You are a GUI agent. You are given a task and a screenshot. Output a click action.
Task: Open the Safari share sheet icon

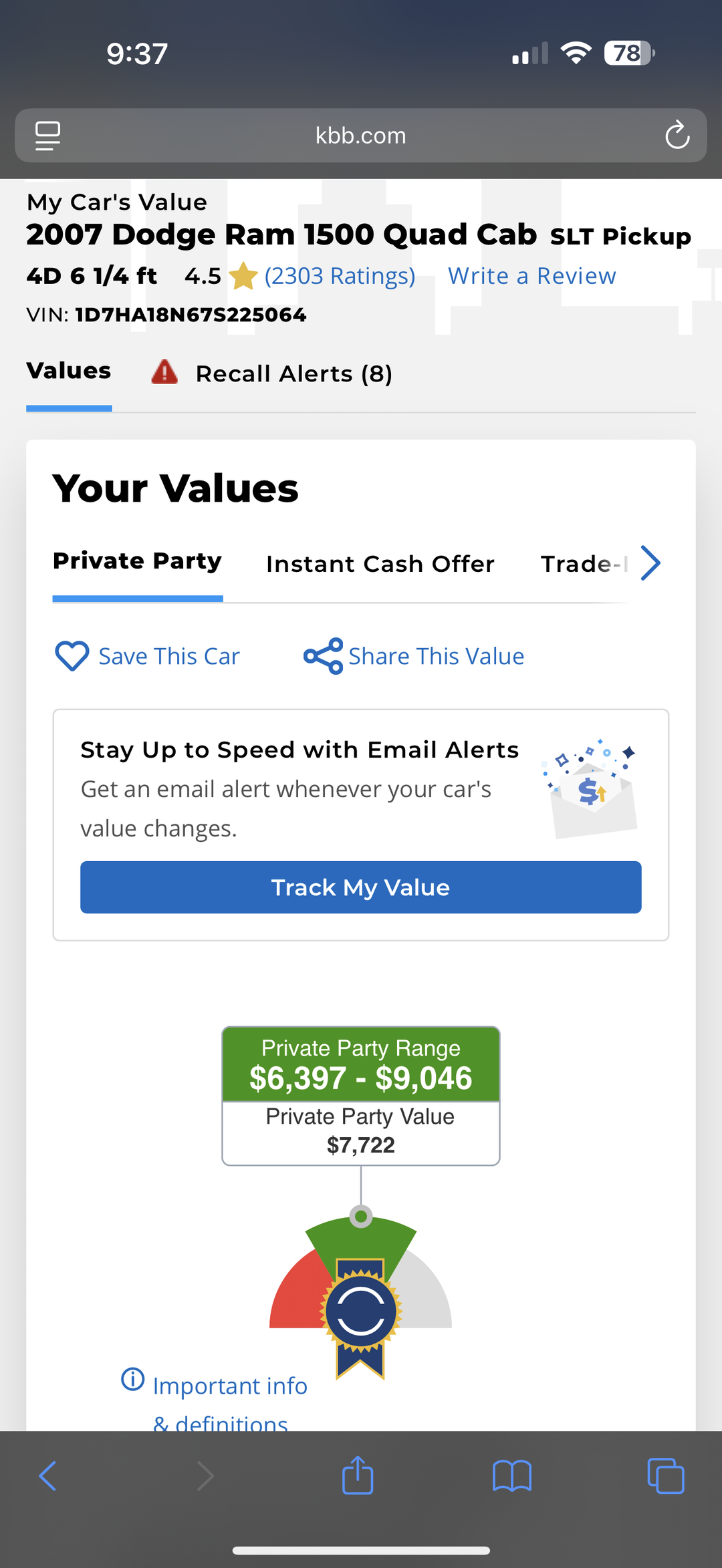click(358, 1476)
